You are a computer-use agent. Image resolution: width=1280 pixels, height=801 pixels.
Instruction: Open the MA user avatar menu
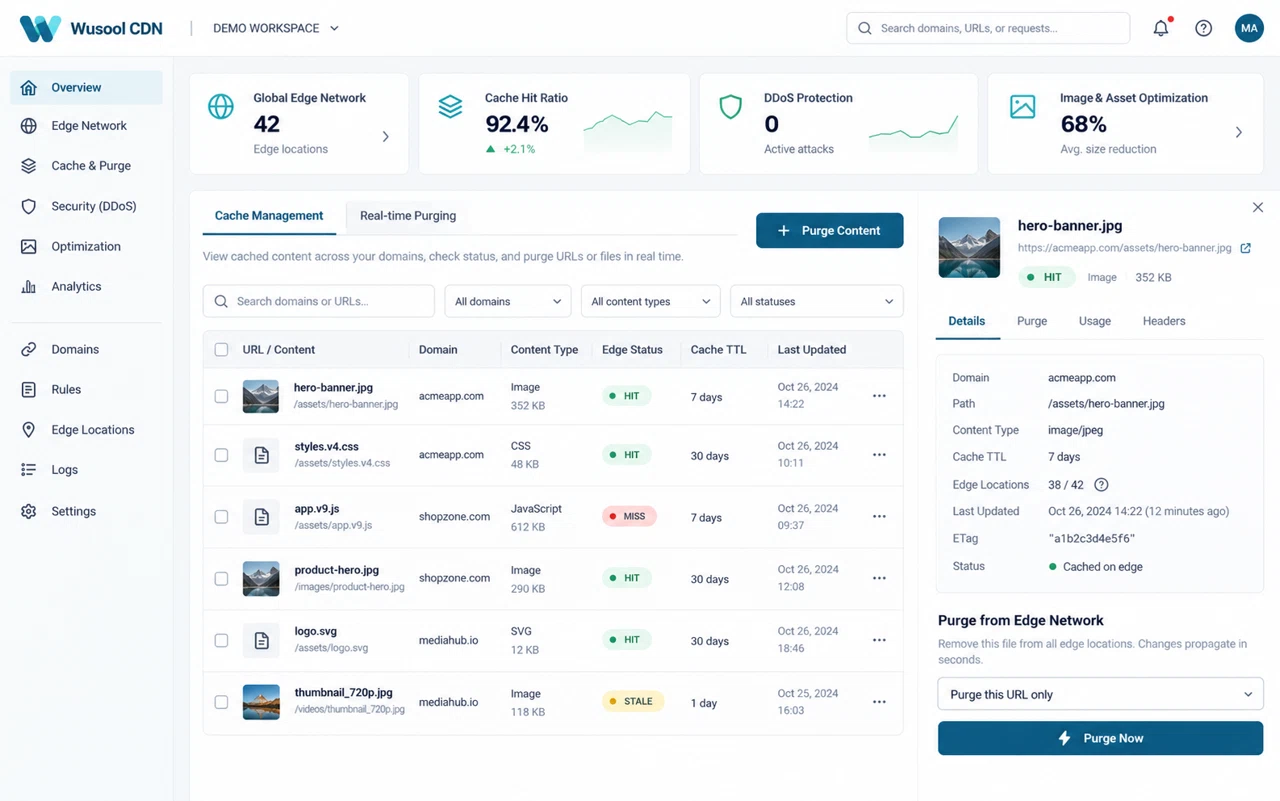point(1249,28)
